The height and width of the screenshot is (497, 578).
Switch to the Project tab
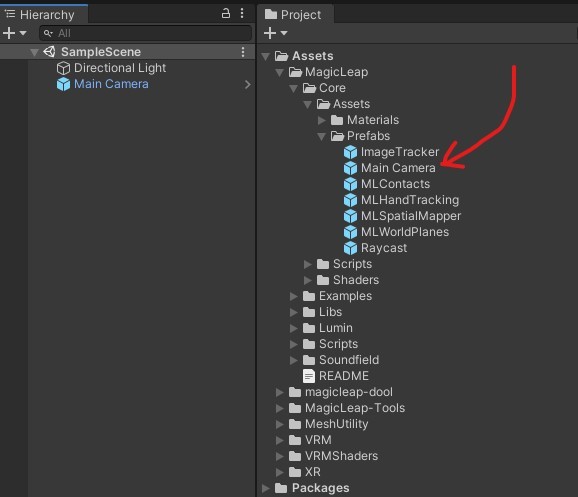(293, 15)
